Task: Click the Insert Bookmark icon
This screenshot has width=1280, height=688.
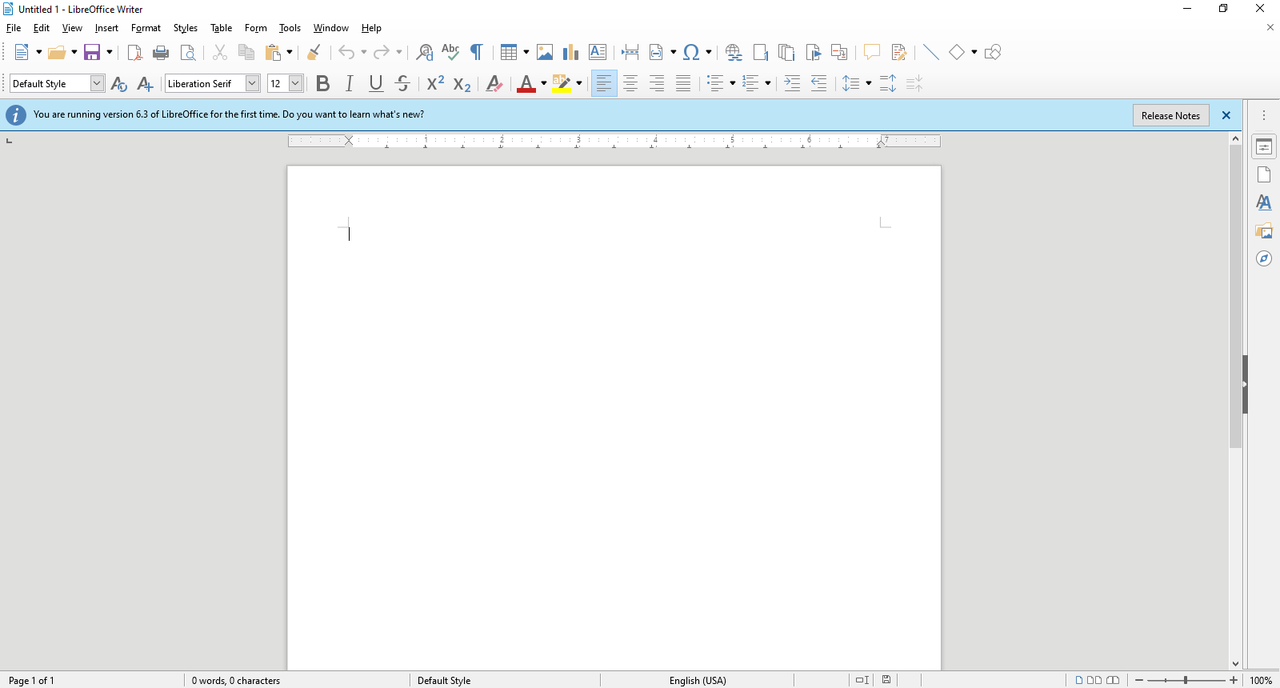Action: (813, 52)
